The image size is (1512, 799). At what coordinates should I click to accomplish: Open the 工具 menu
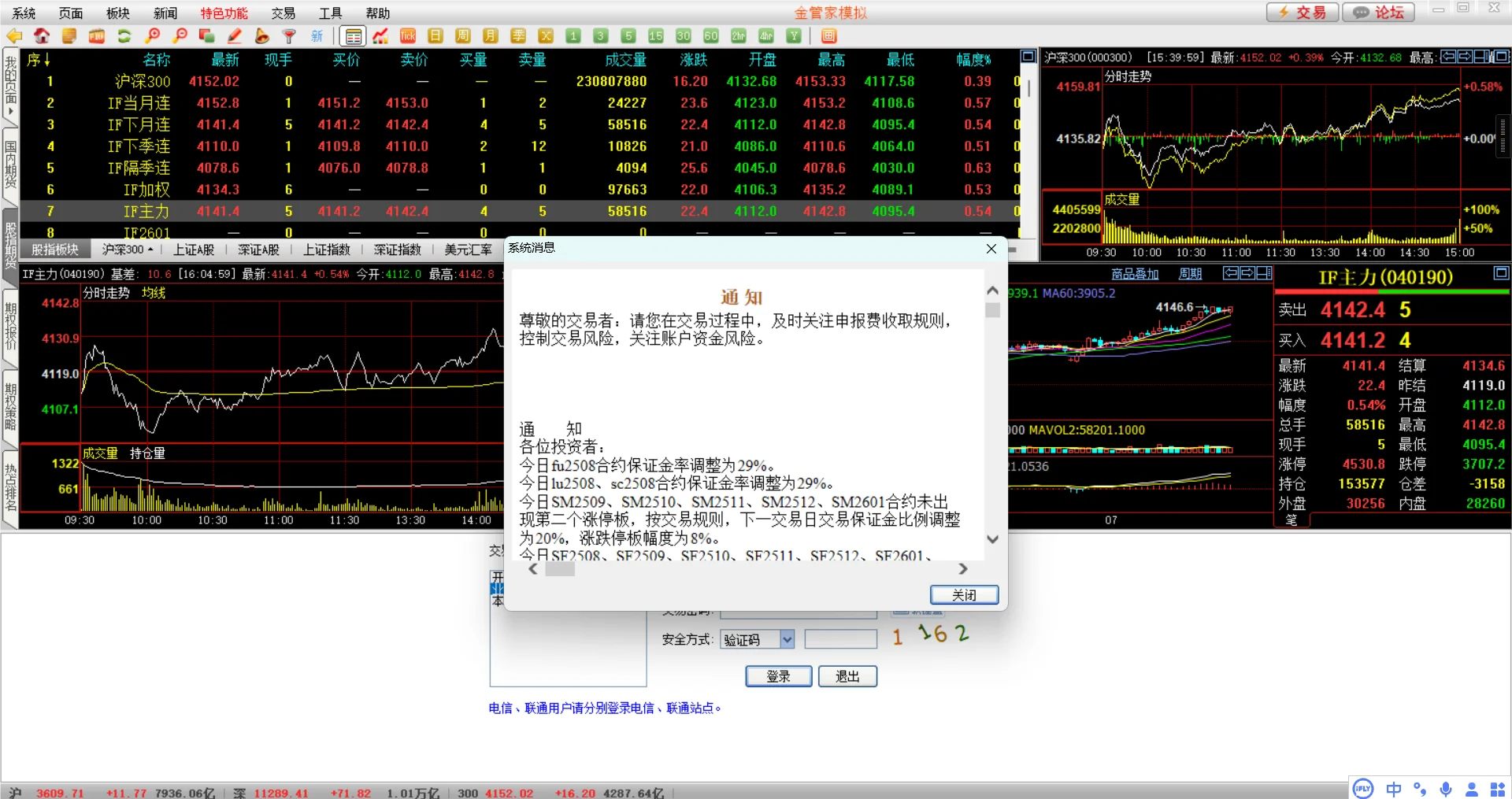331,13
